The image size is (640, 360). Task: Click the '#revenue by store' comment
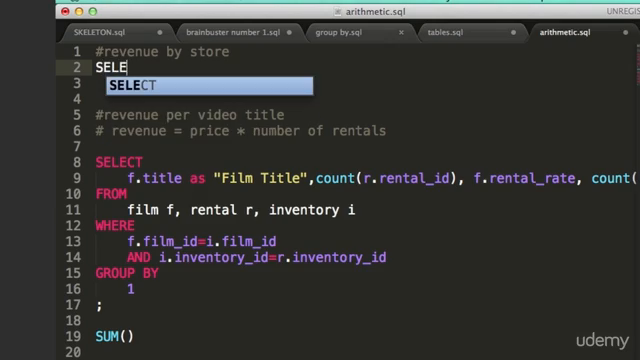(162, 52)
